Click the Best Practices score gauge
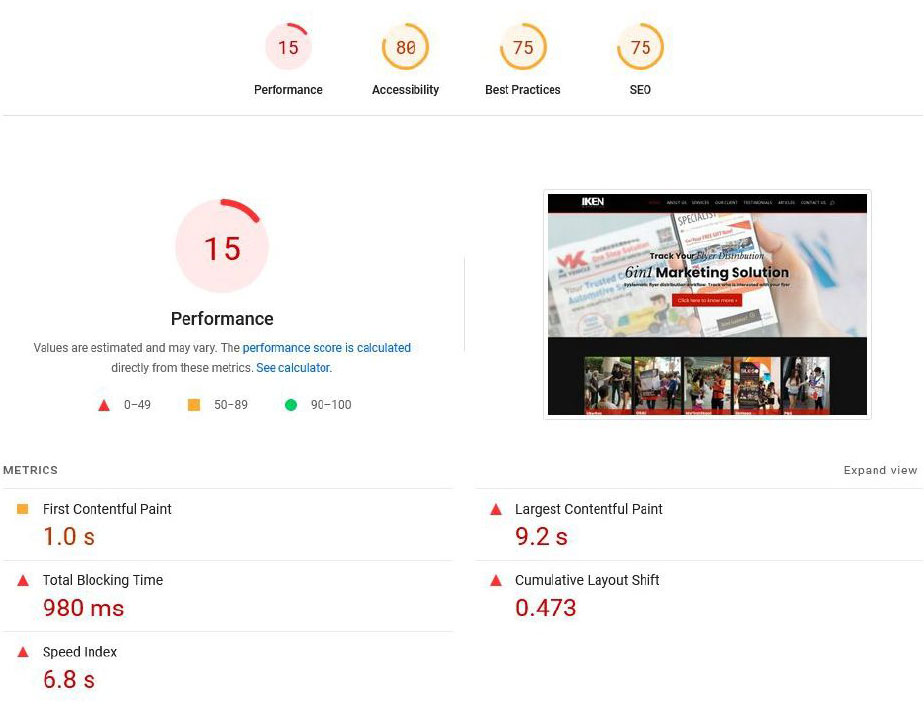The image size is (924, 726). 523,47
